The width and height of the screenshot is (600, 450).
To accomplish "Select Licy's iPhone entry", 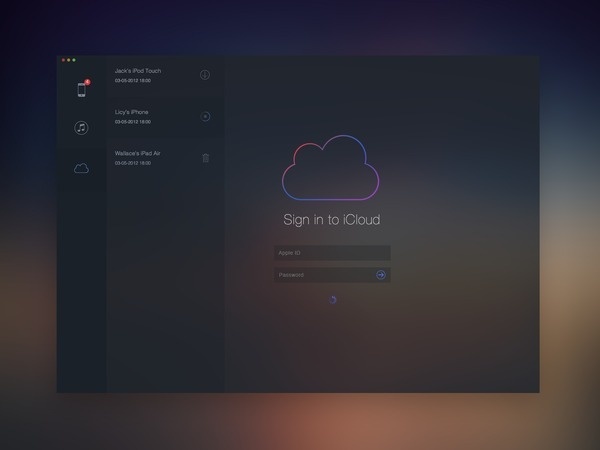I will (165, 116).
